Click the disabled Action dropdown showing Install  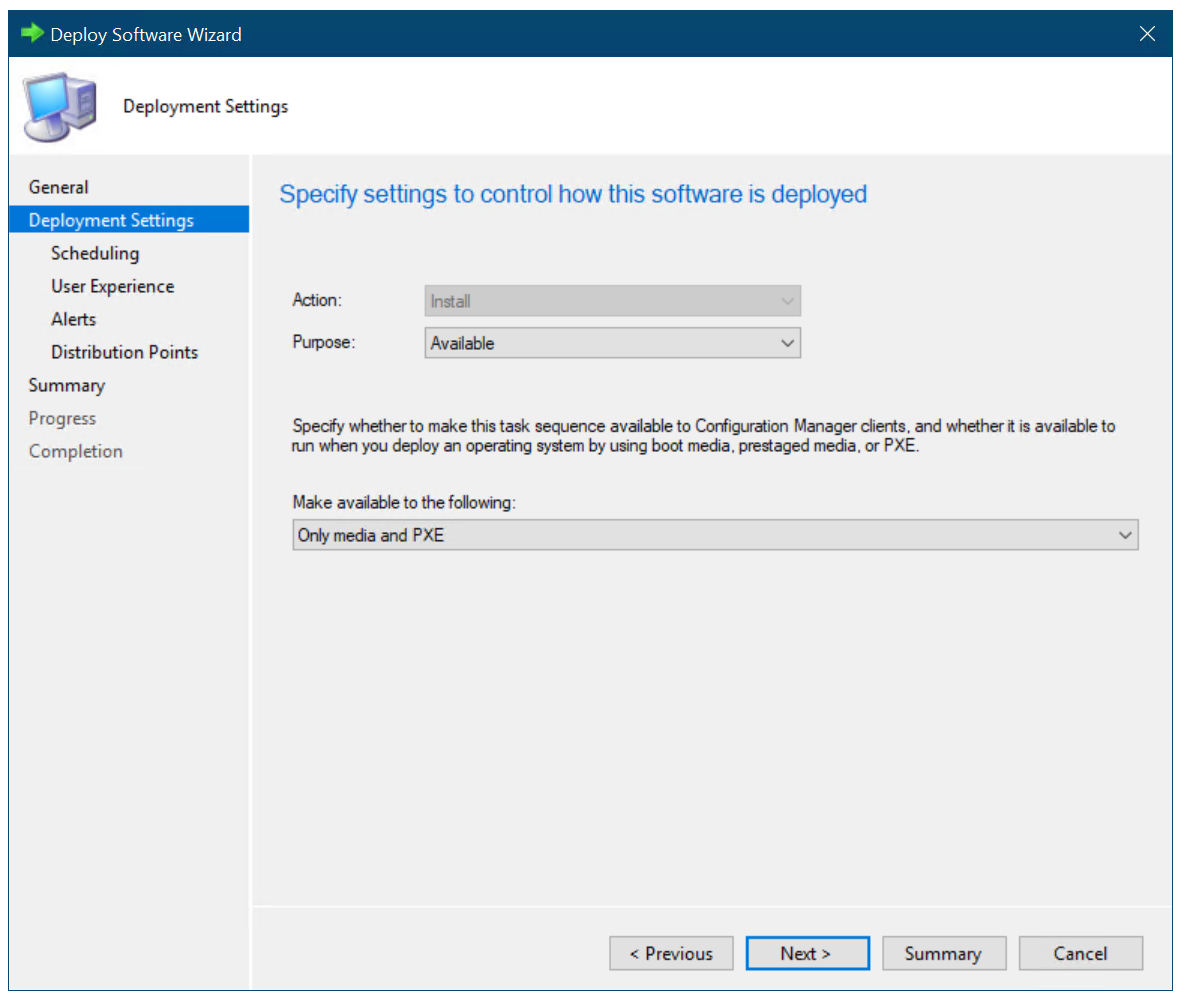click(x=612, y=300)
